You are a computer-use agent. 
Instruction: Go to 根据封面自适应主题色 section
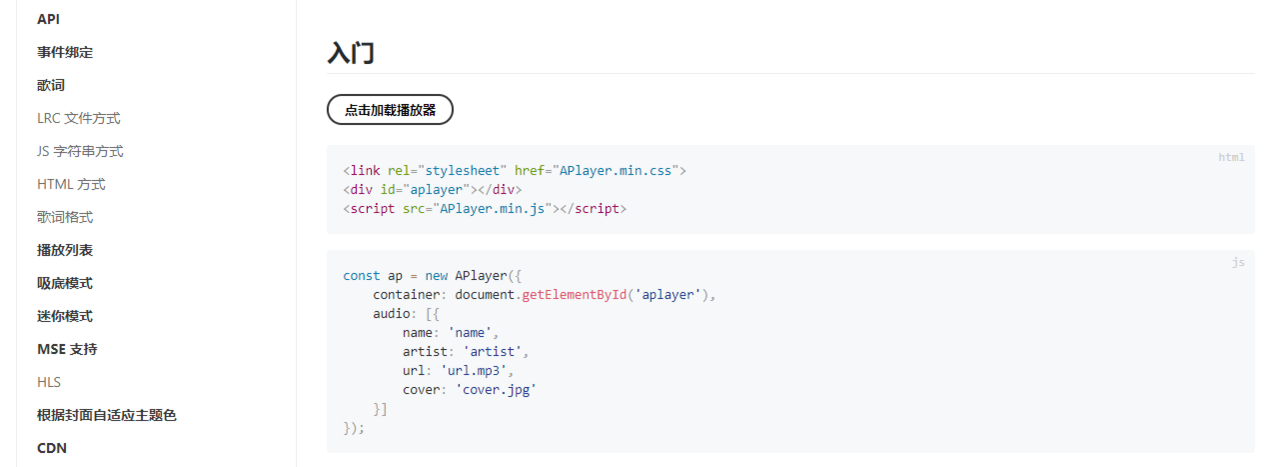107,415
